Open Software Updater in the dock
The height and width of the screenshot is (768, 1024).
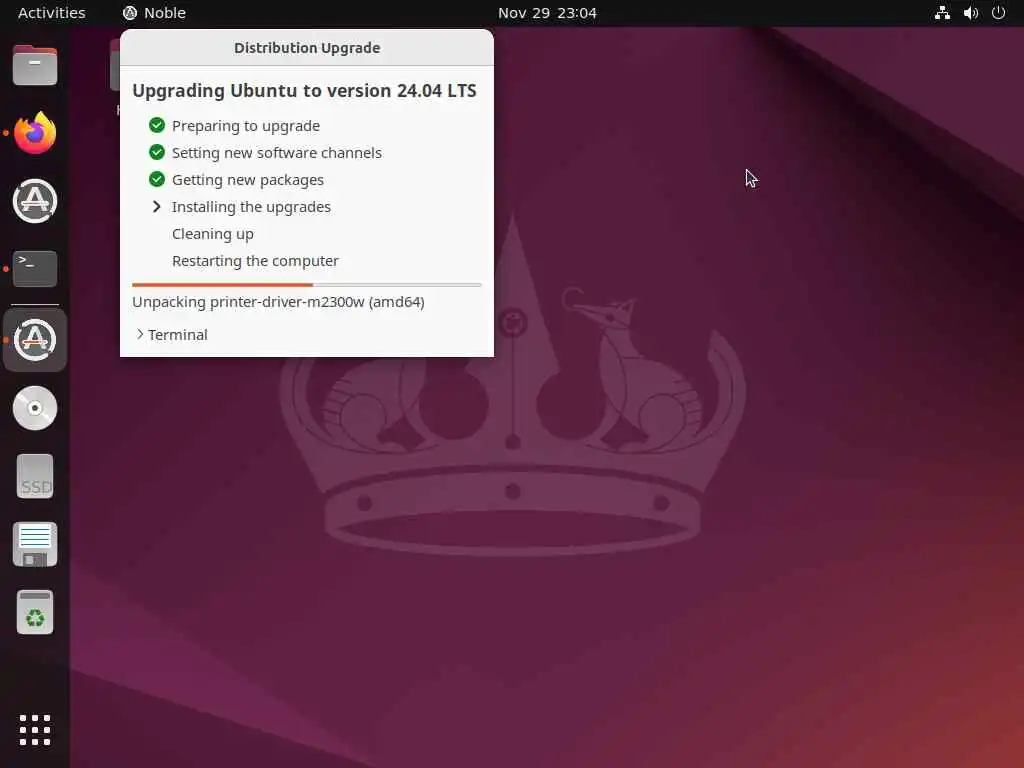(35, 201)
